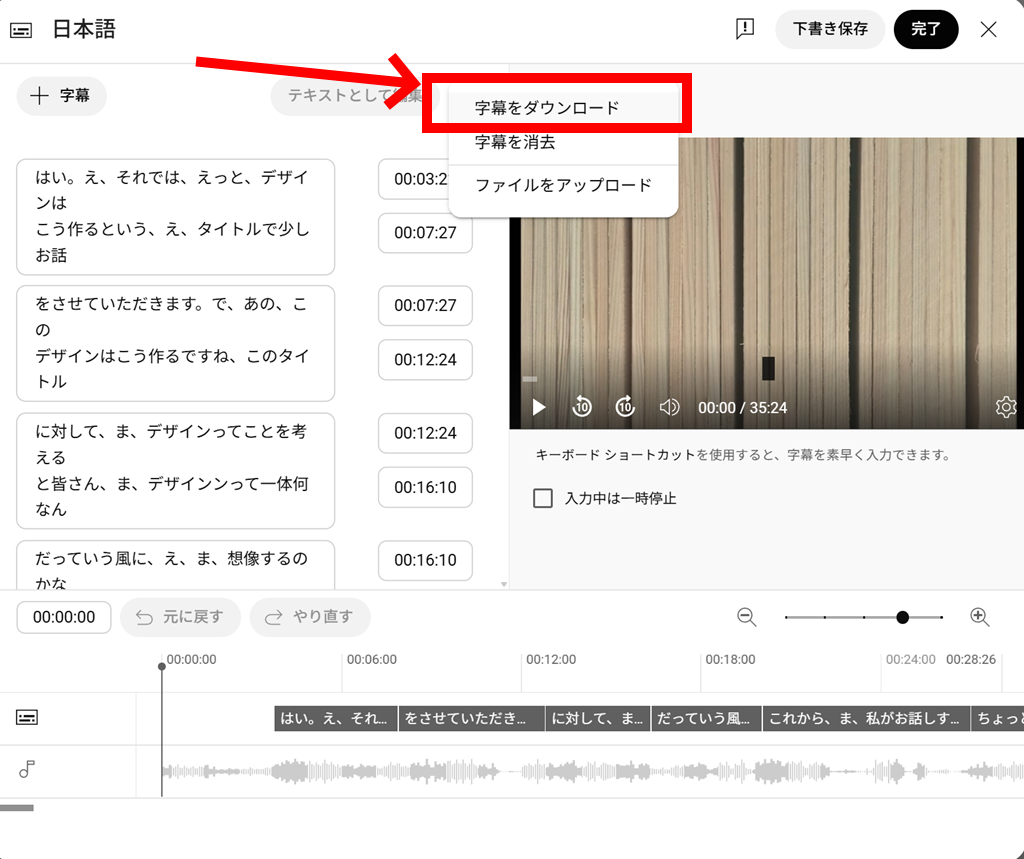
Task: Click the 下書き保存 button
Action: click(830, 29)
